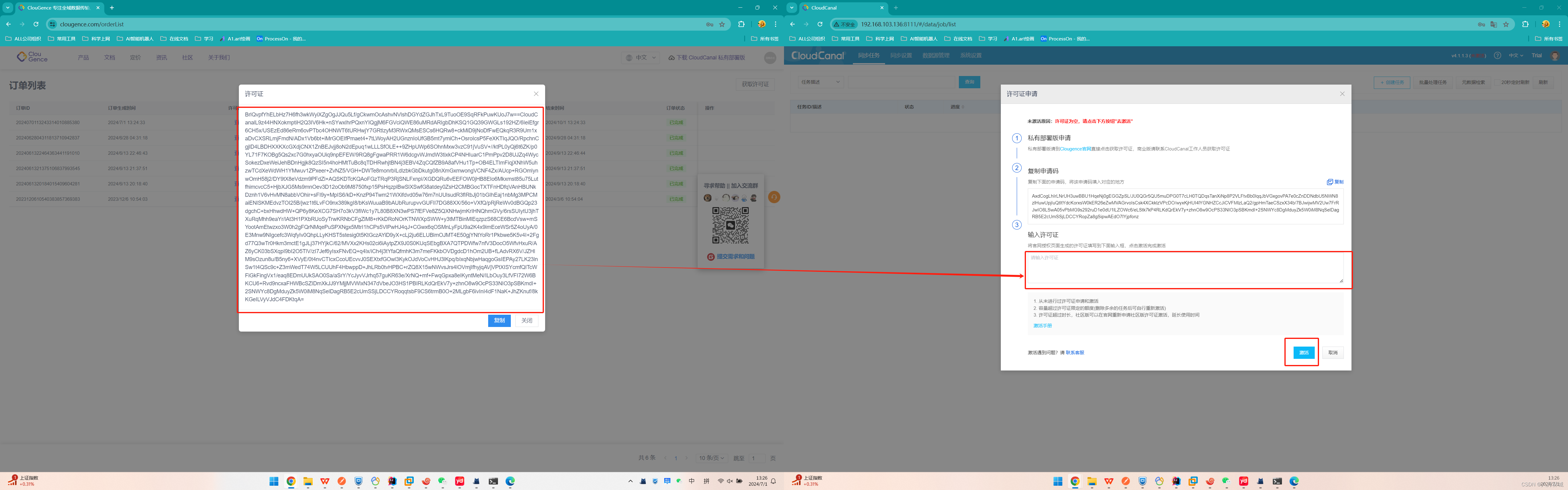Click the ClouGence logo in the site header
This screenshot has width=1568, height=490.
tap(32, 57)
